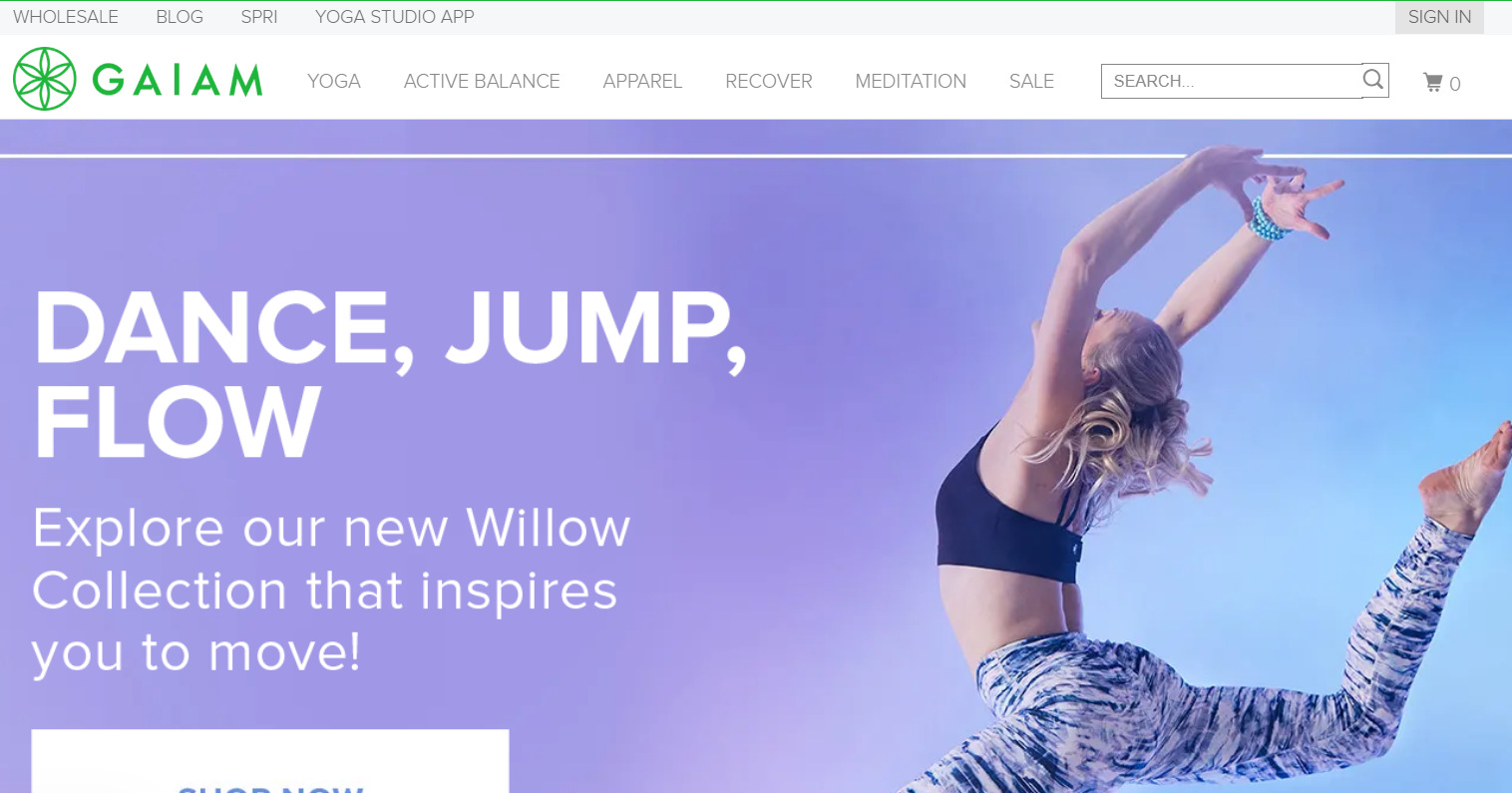Click in the Search input field
Screen dimensions: 1512x793
pos(1232,82)
